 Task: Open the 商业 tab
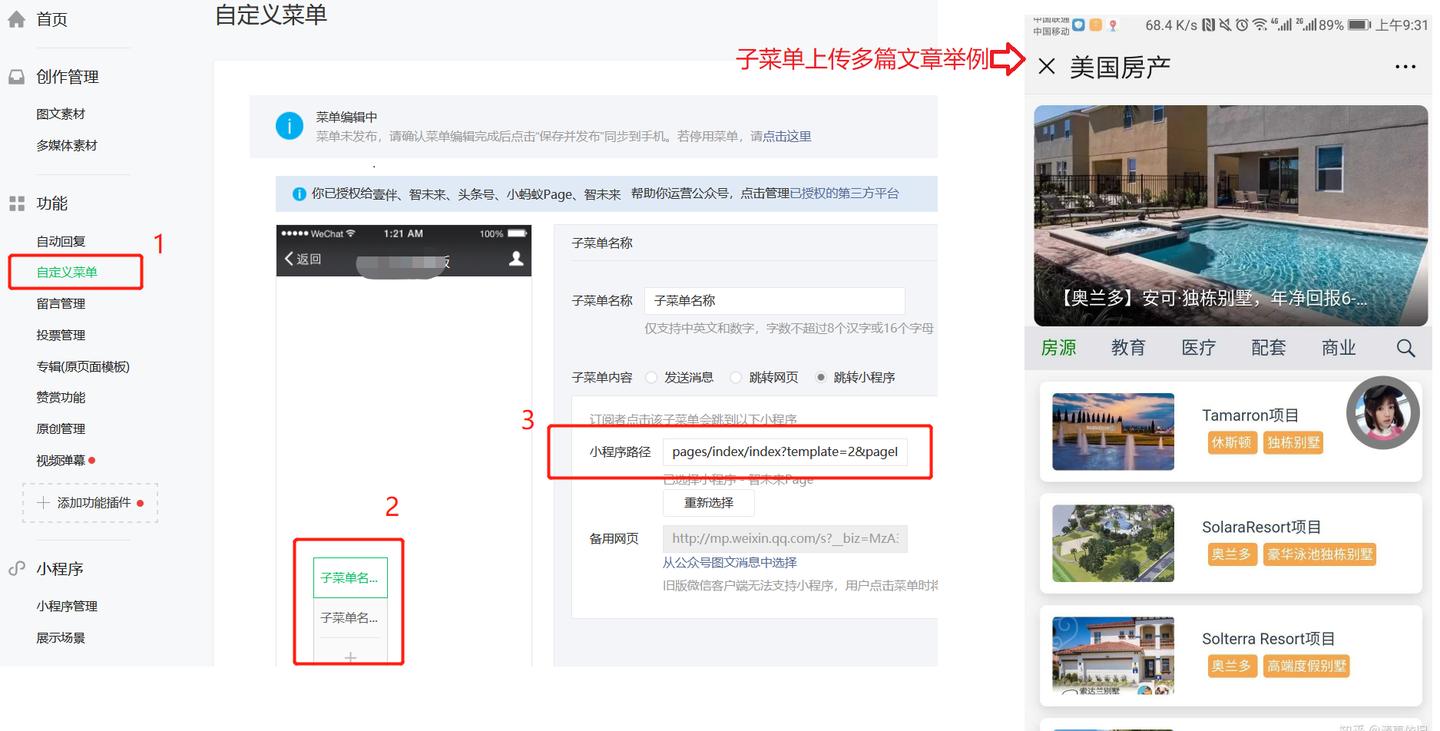pyautogui.click(x=1339, y=348)
